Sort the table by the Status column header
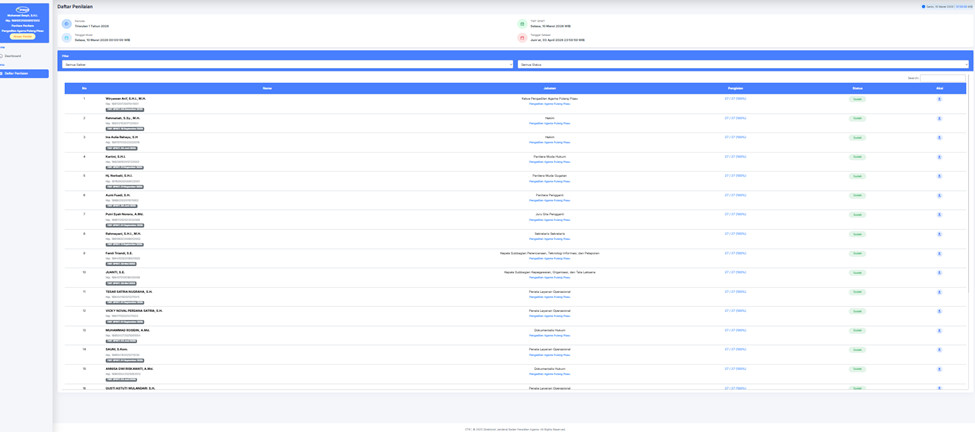Image resolution: width=975 pixels, height=432 pixels. pos(857,88)
